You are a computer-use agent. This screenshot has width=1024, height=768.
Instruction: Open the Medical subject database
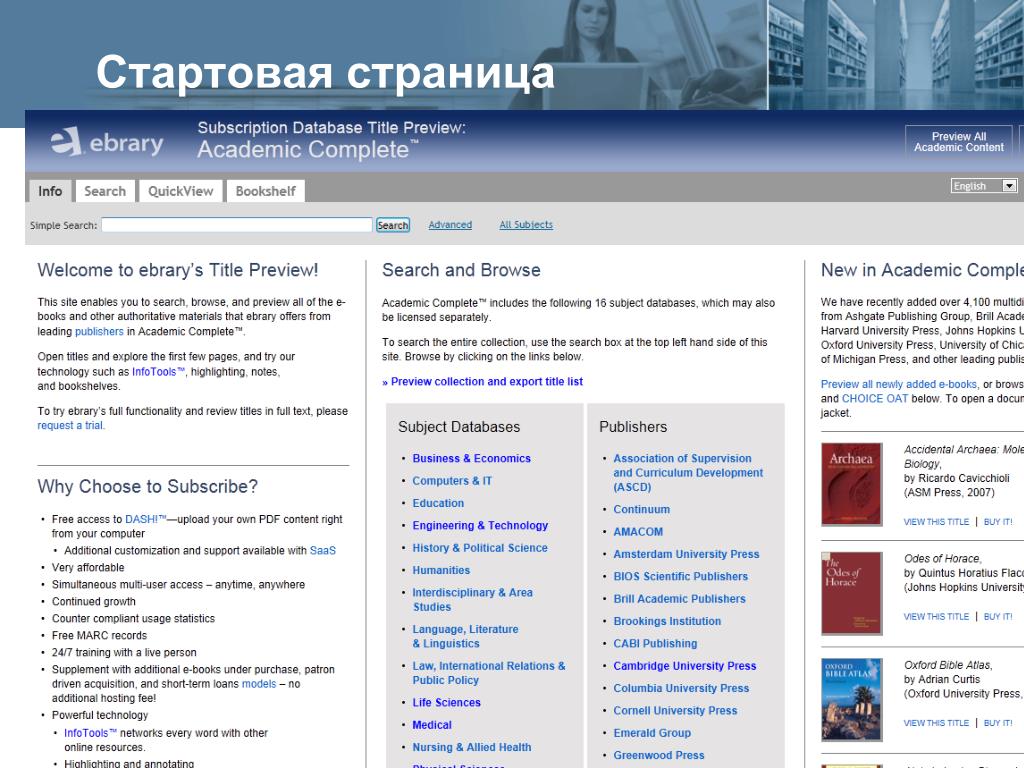click(432, 725)
